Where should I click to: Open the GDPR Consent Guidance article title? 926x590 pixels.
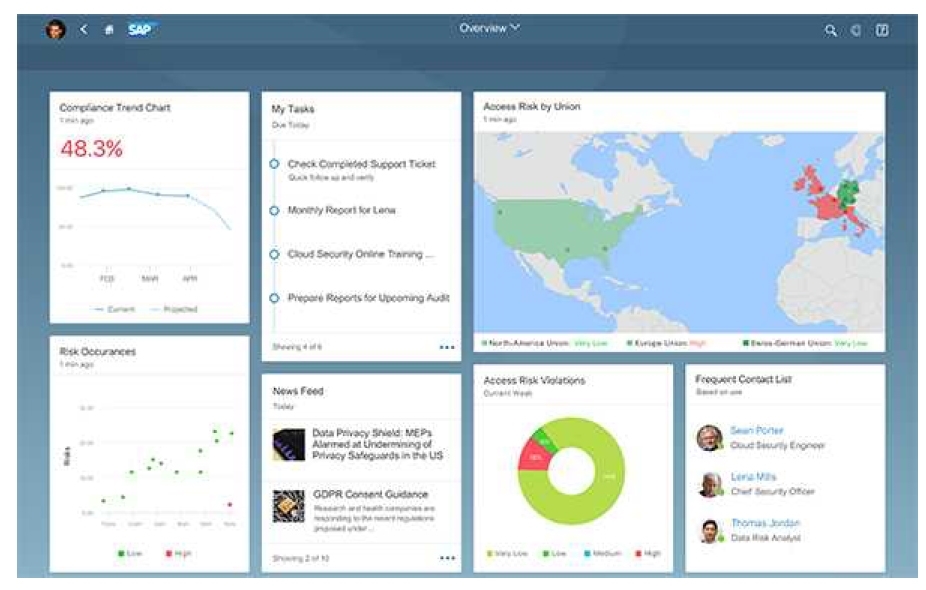coord(370,494)
